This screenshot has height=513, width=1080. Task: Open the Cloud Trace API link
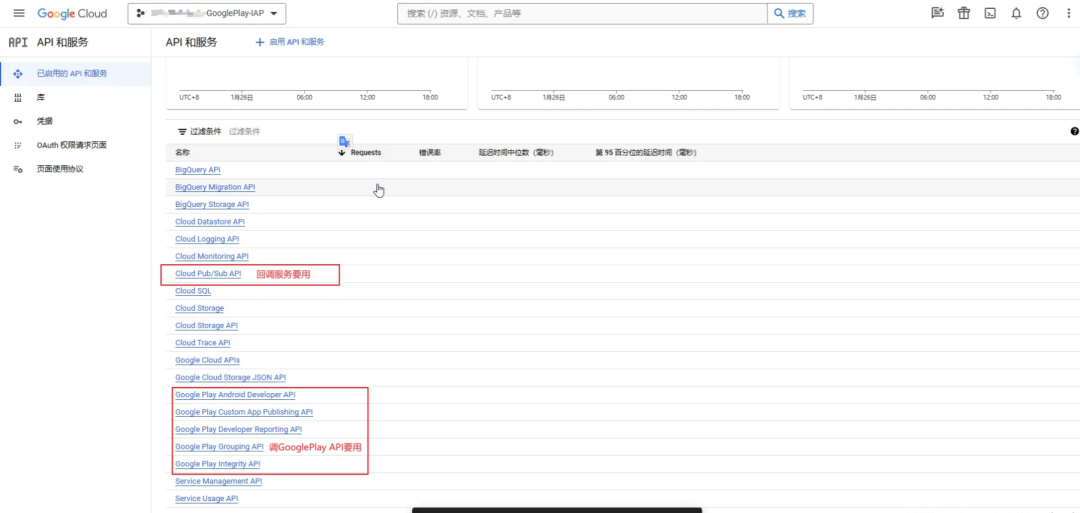coord(203,342)
